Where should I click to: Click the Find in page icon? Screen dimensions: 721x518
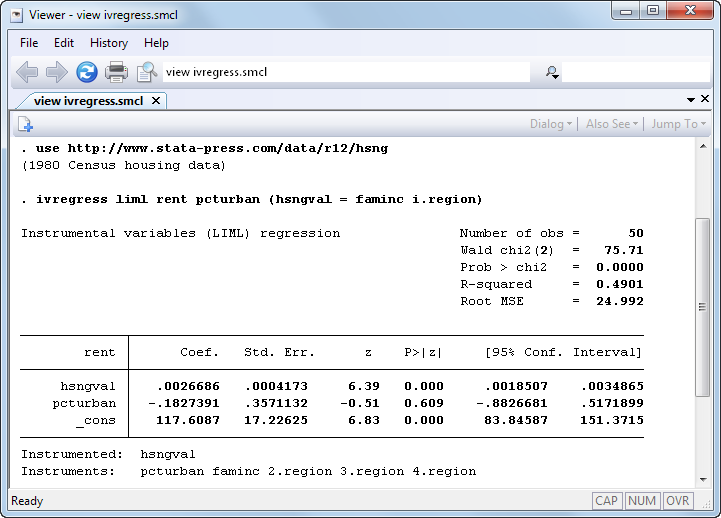point(147,72)
